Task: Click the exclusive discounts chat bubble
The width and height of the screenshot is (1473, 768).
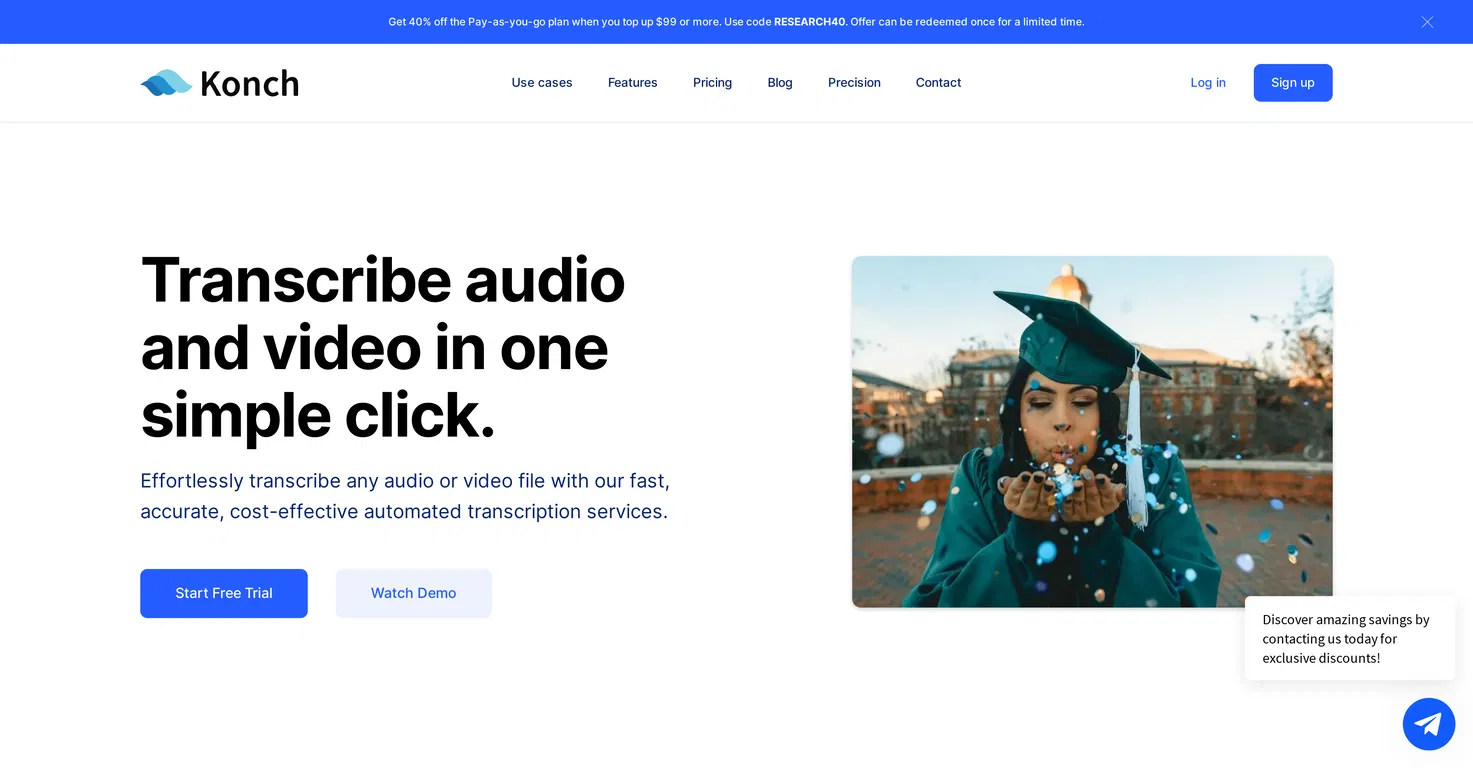Action: pos(1350,639)
